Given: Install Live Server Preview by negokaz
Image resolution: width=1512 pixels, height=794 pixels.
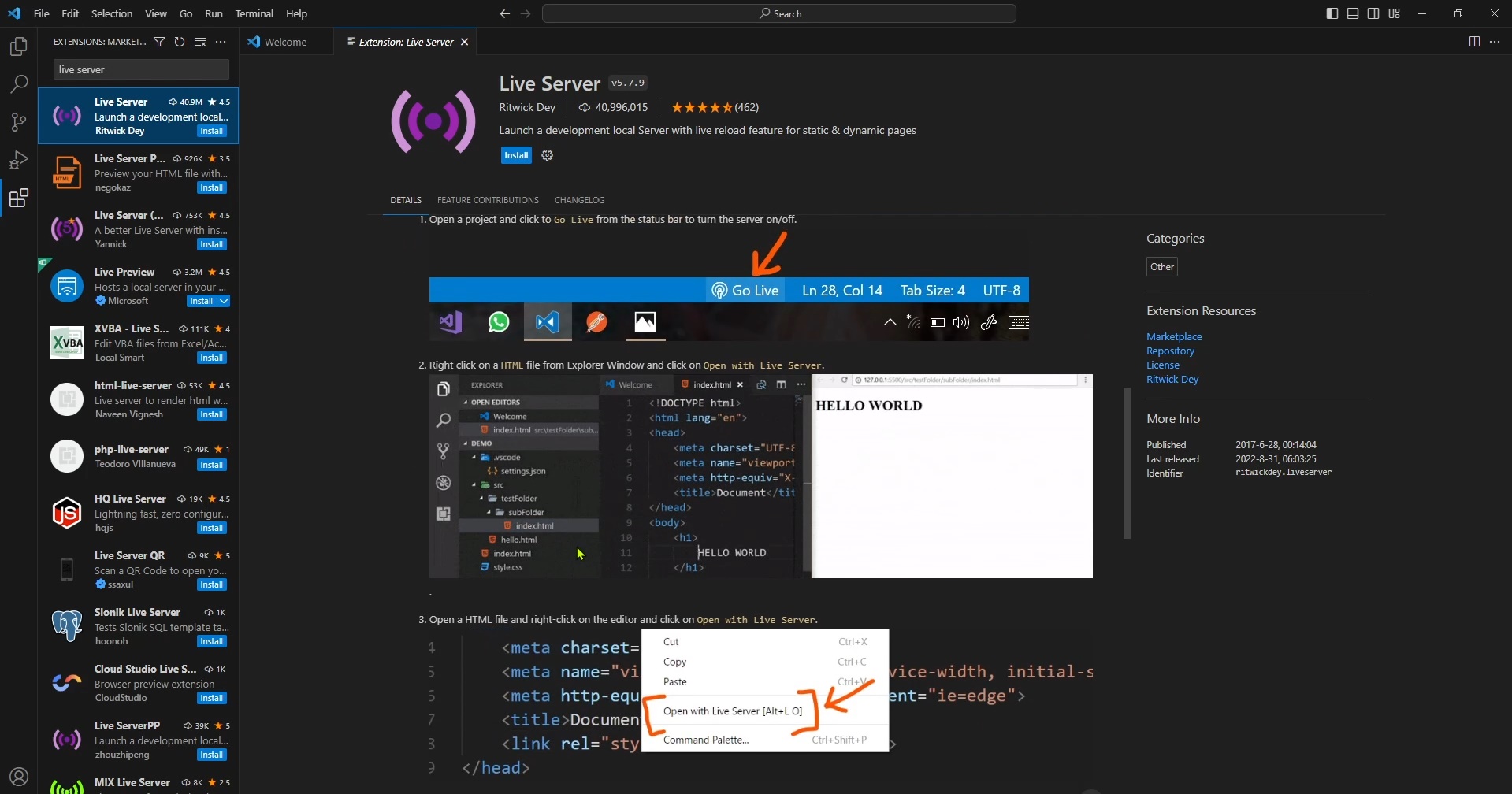Looking at the screenshot, I should tap(212, 187).
